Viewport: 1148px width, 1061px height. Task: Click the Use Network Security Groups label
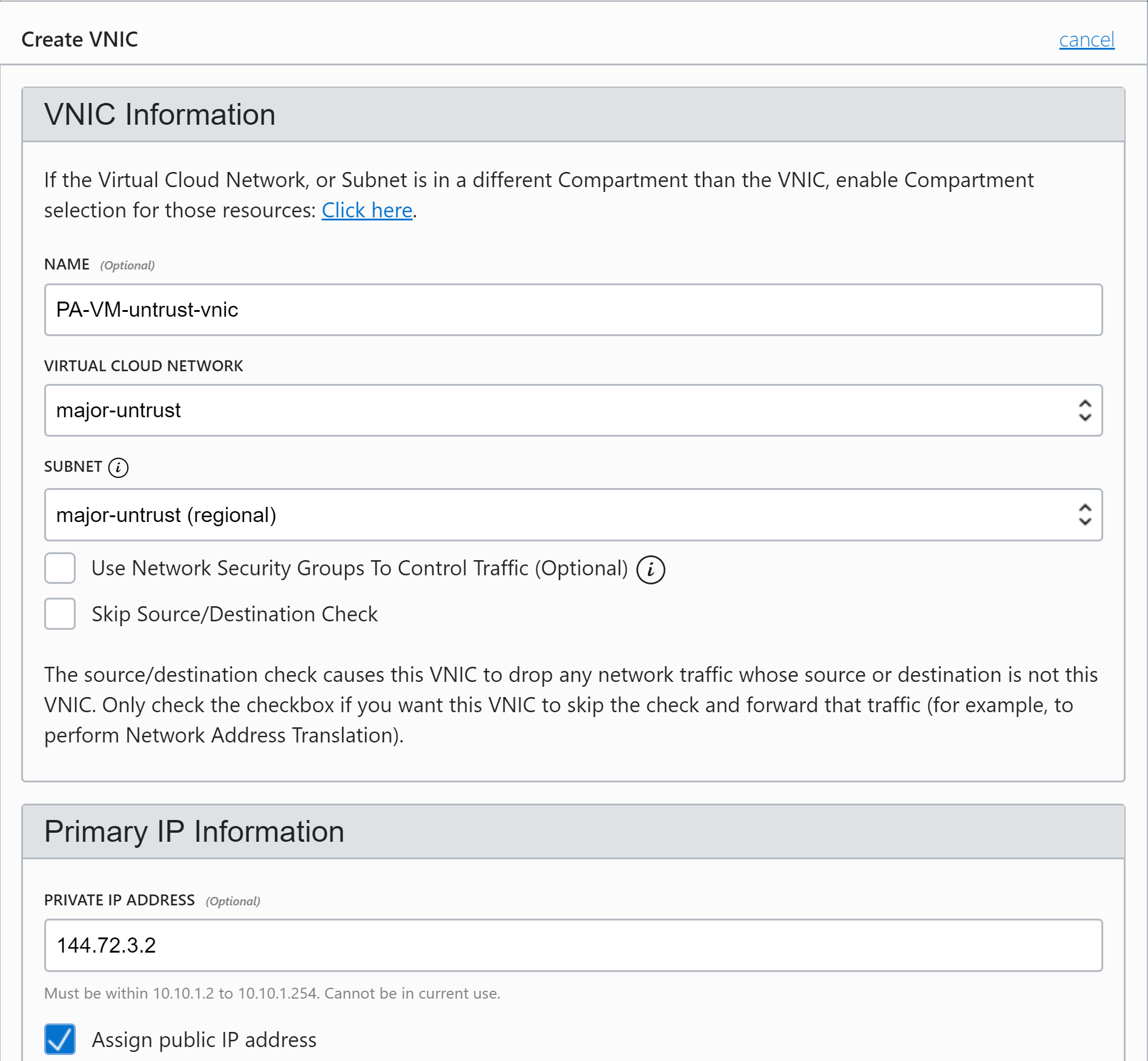[360, 568]
